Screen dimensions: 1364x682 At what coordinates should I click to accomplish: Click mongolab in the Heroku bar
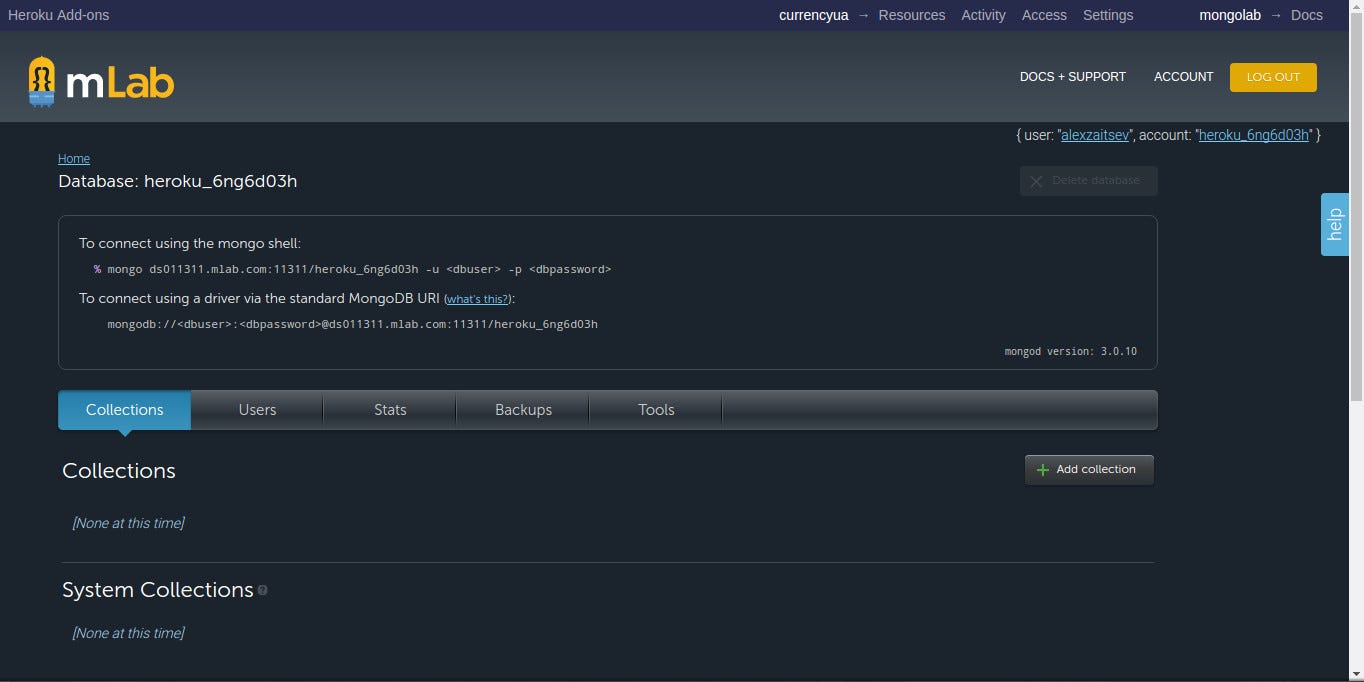click(1230, 15)
